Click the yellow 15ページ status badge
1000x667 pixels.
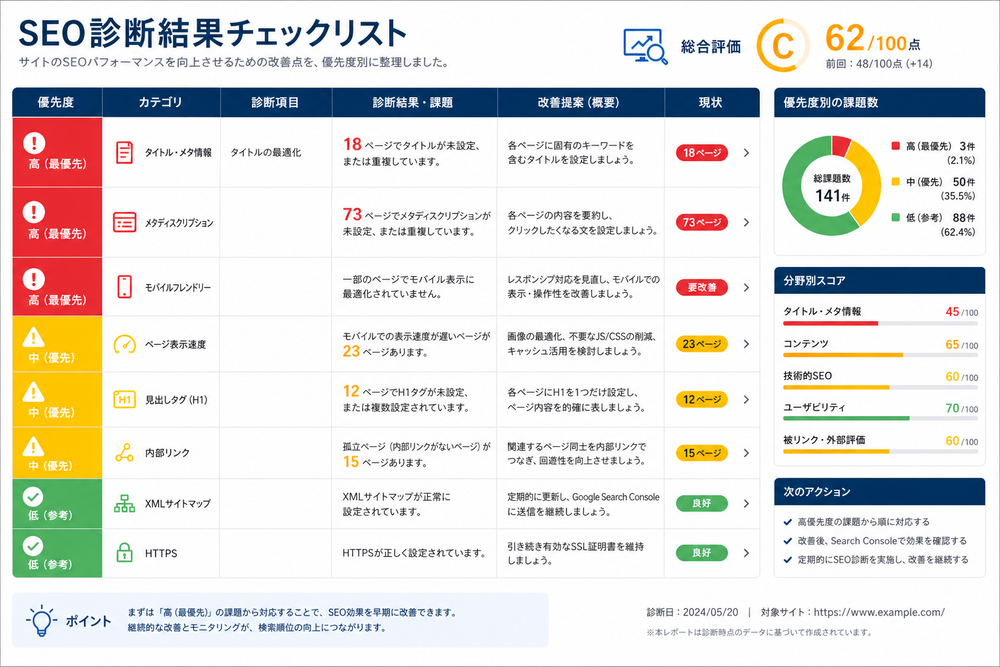[x=702, y=453]
